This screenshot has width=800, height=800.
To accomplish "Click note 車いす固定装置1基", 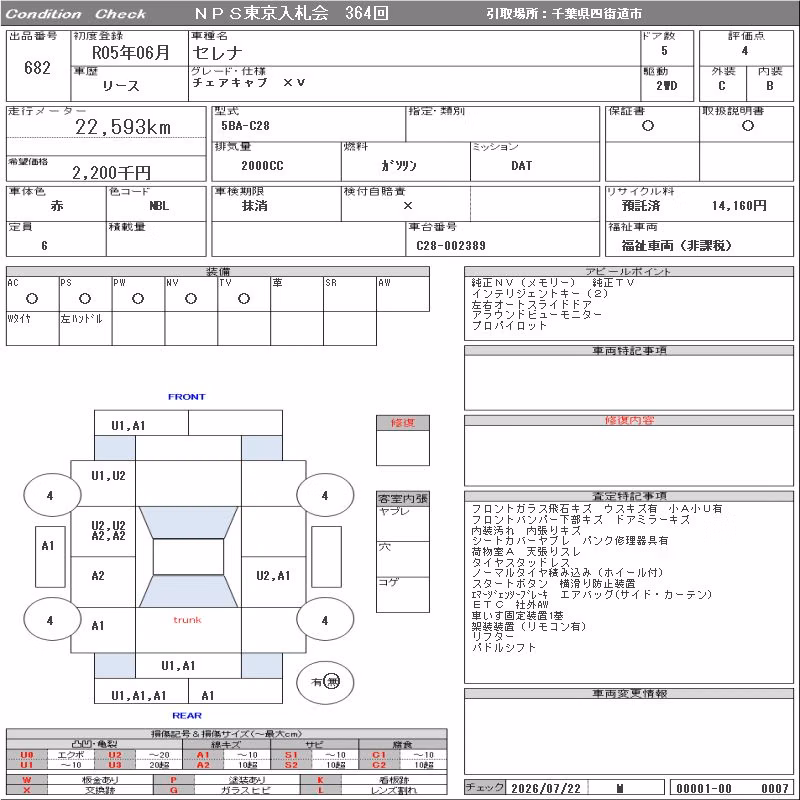I will click(517, 616).
